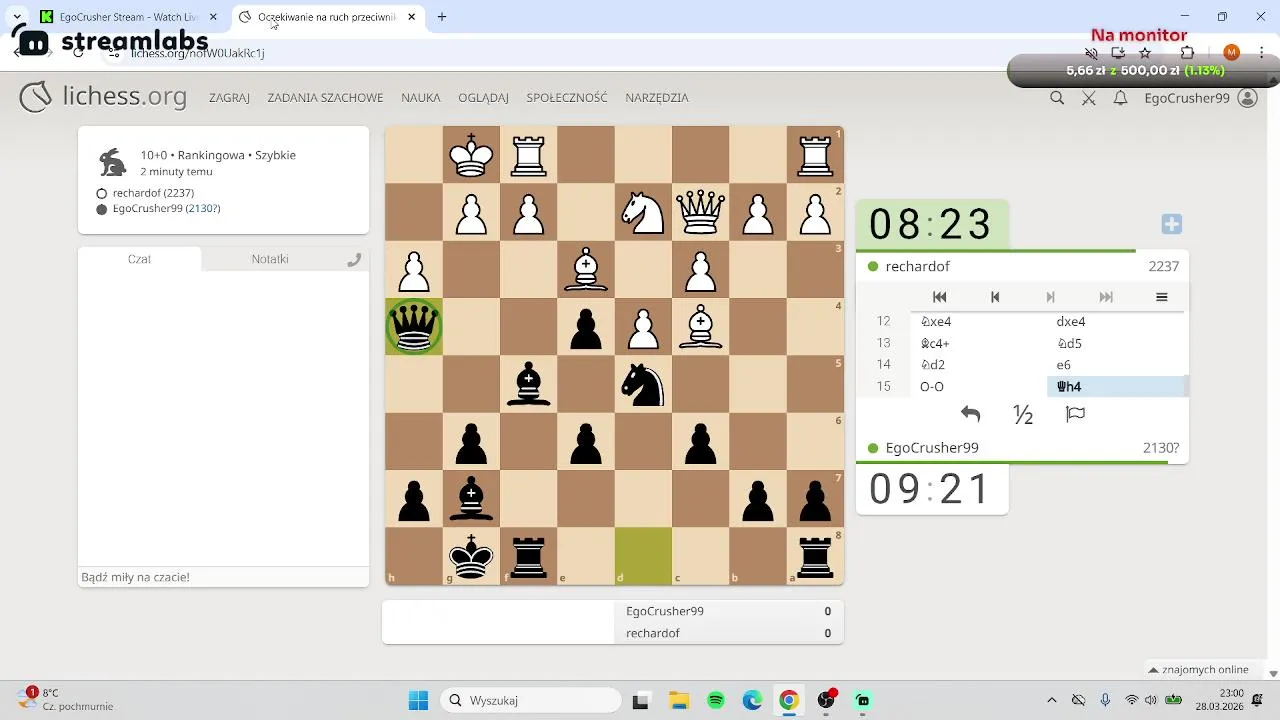
Task: Open the move list hamburger menu
Action: [1161, 297]
